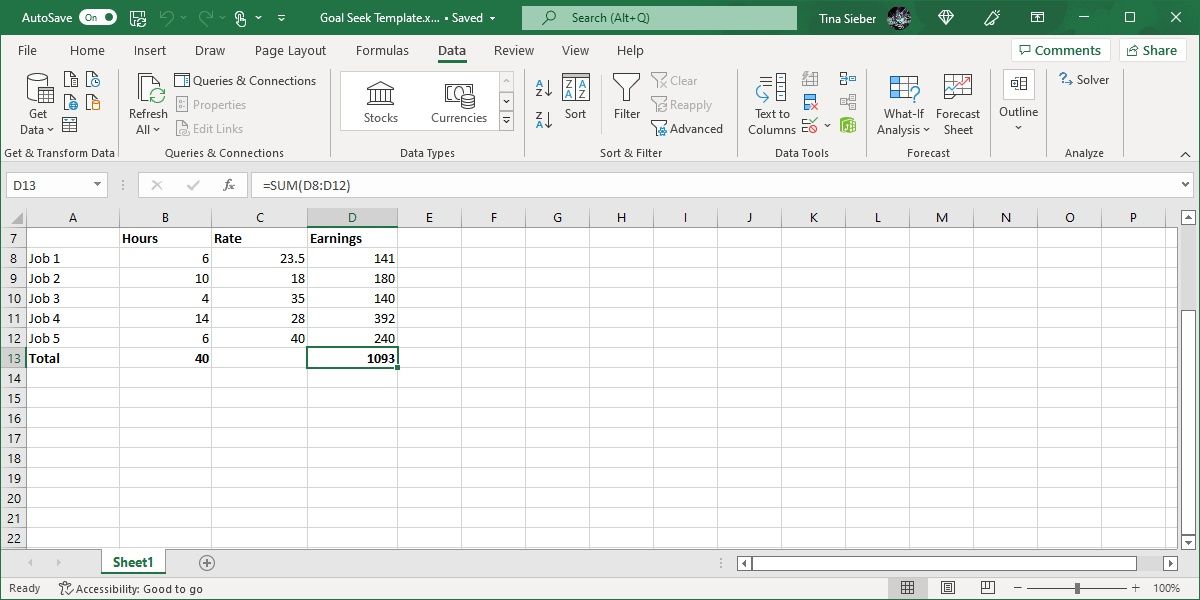Screen dimensions: 1200x600
Task: Open the Review ribbon tab
Action: coord(513,50)
